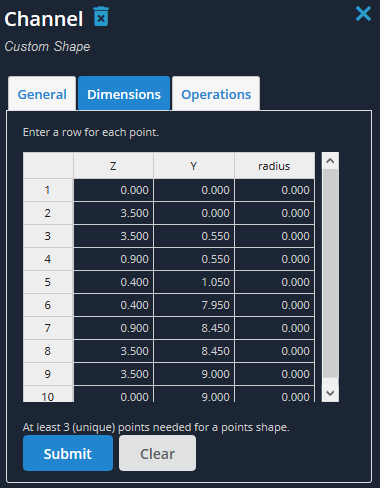
Task: Click the Y column header
Action: (x=194, y=166)
